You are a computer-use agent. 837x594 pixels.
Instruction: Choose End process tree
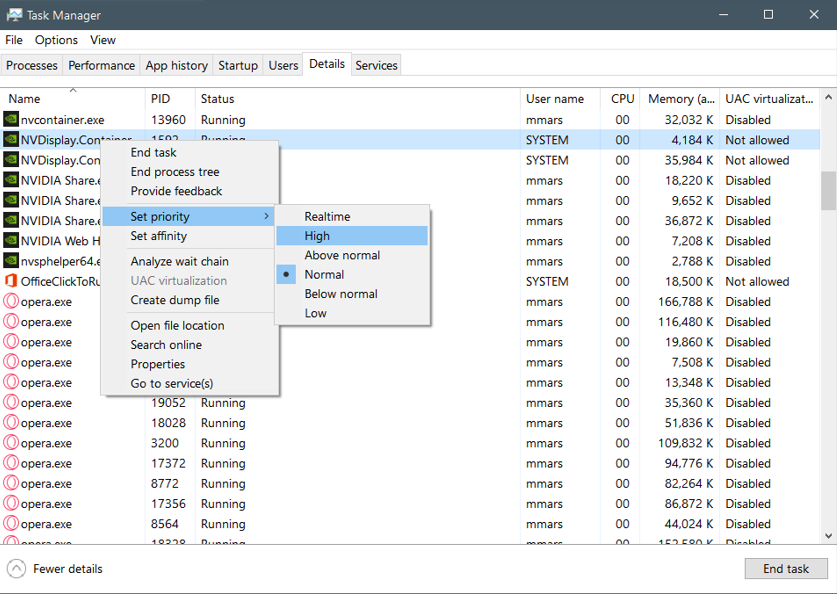190,172
